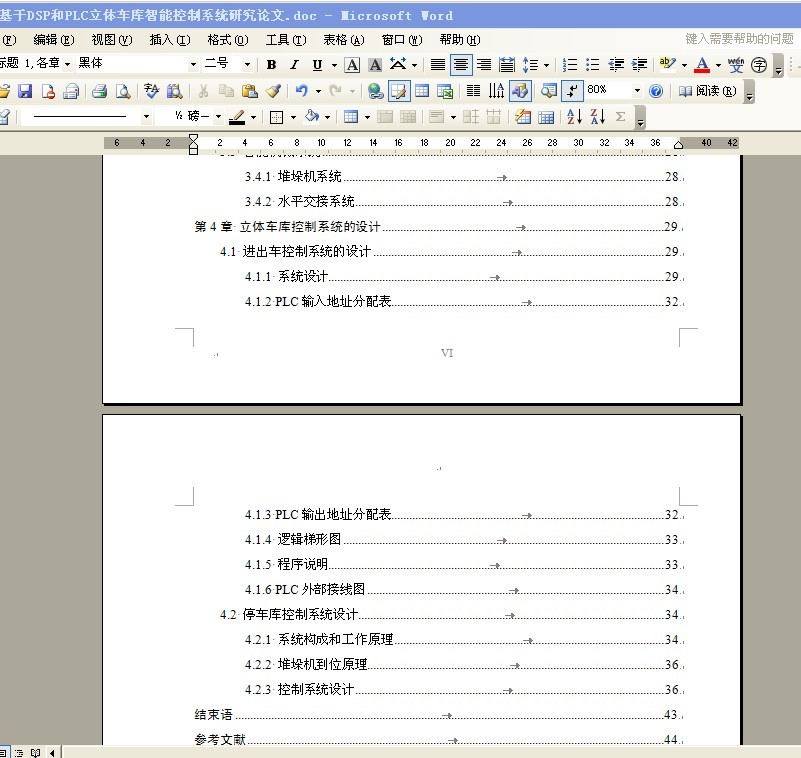Sort table ascending A-Z

[574, 117]
